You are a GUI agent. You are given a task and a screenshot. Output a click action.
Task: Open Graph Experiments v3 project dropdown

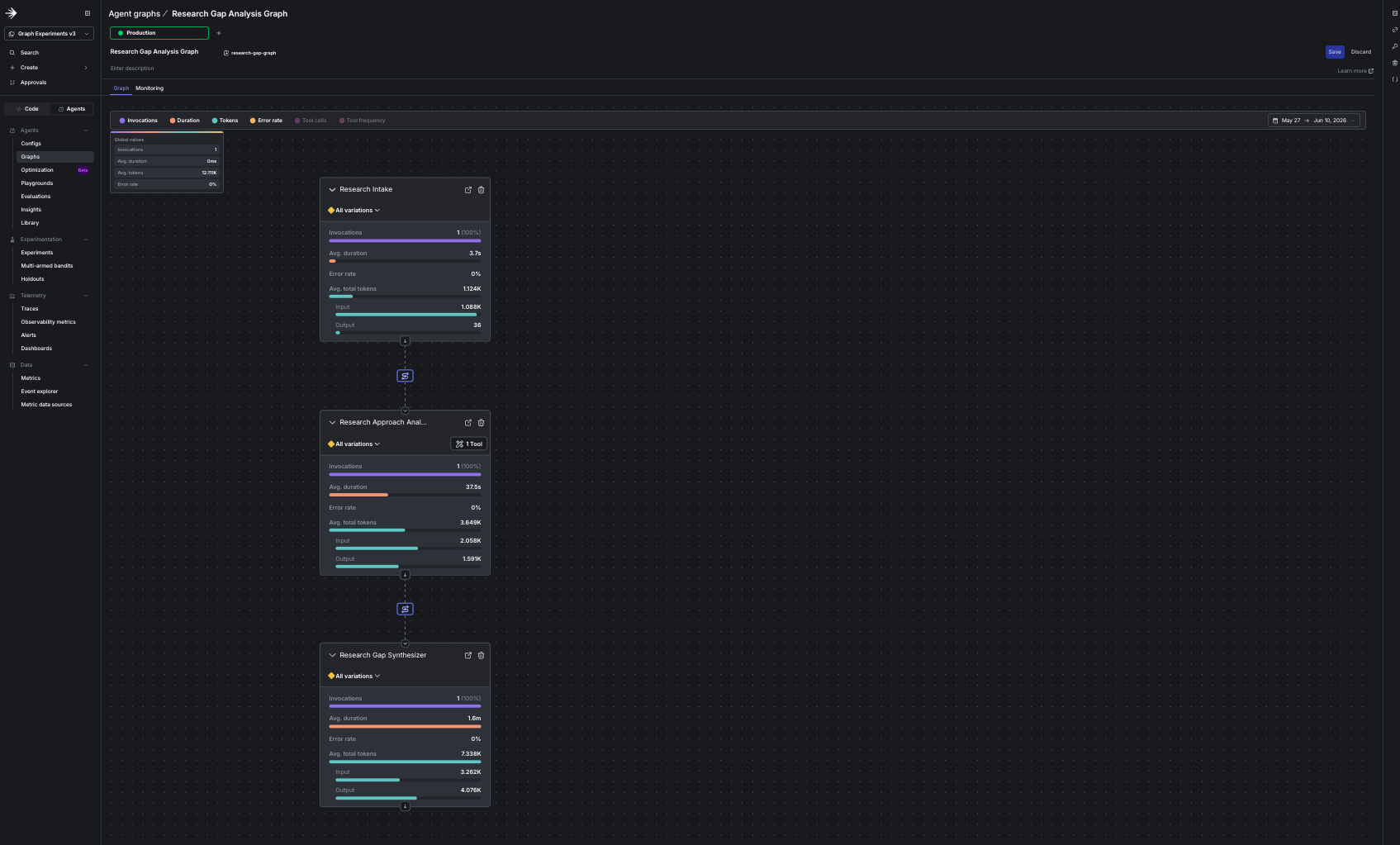(49, 34)
